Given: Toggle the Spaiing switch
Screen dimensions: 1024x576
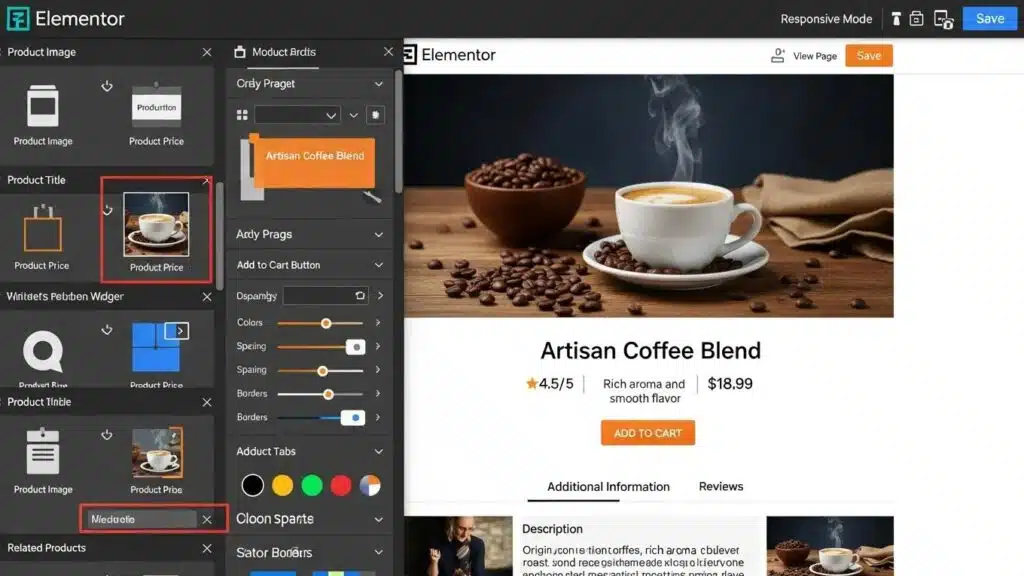Looking at the screenshot, I should click(x=355, y=347).
